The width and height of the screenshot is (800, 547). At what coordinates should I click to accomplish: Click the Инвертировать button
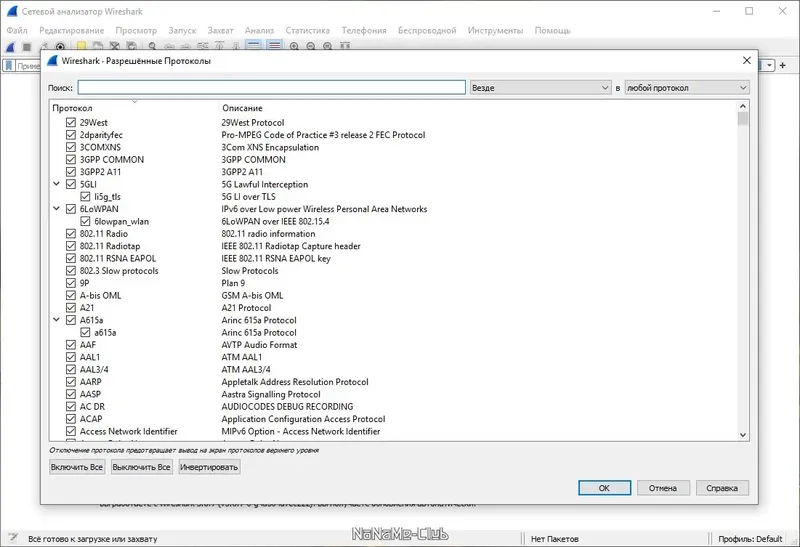(x=209, y=467)
